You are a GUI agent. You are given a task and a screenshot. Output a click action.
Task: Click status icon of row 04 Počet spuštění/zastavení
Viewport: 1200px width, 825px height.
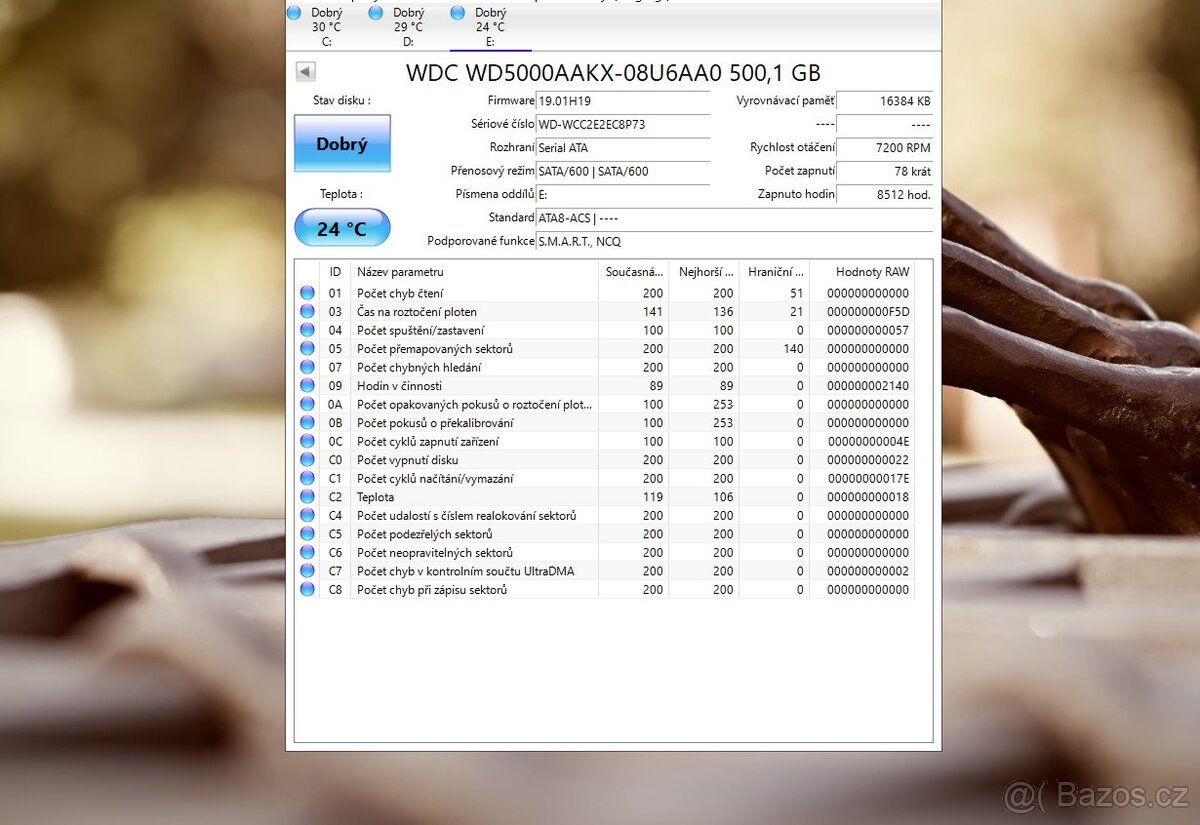(307, 330)
